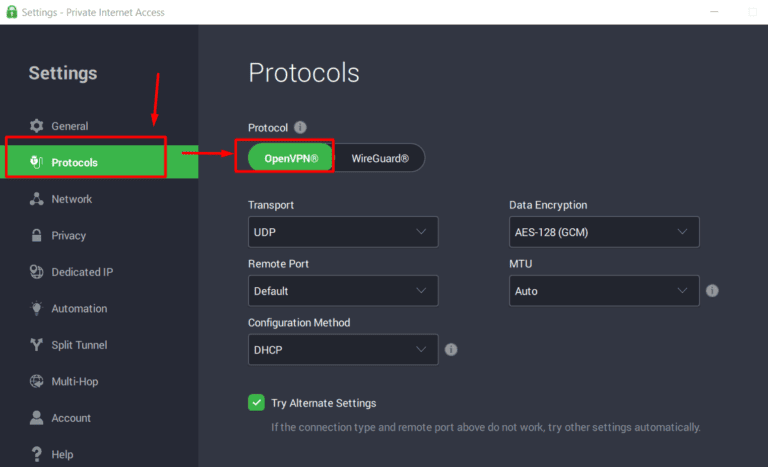
Task: Show info for Configuration Method
Action: 451,350
